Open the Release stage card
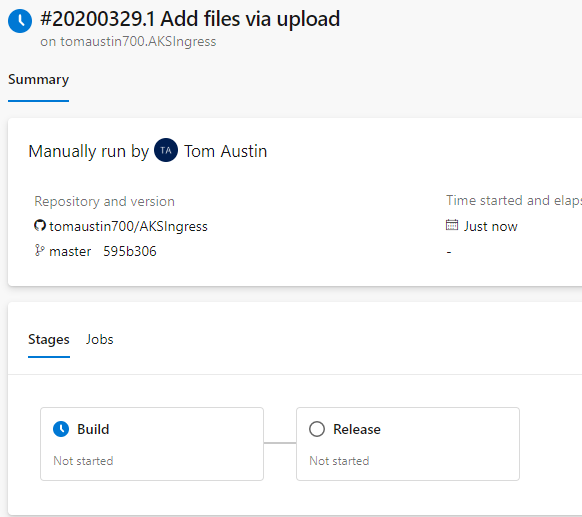Viewport: 582px width, 517px height. (408, 444)
